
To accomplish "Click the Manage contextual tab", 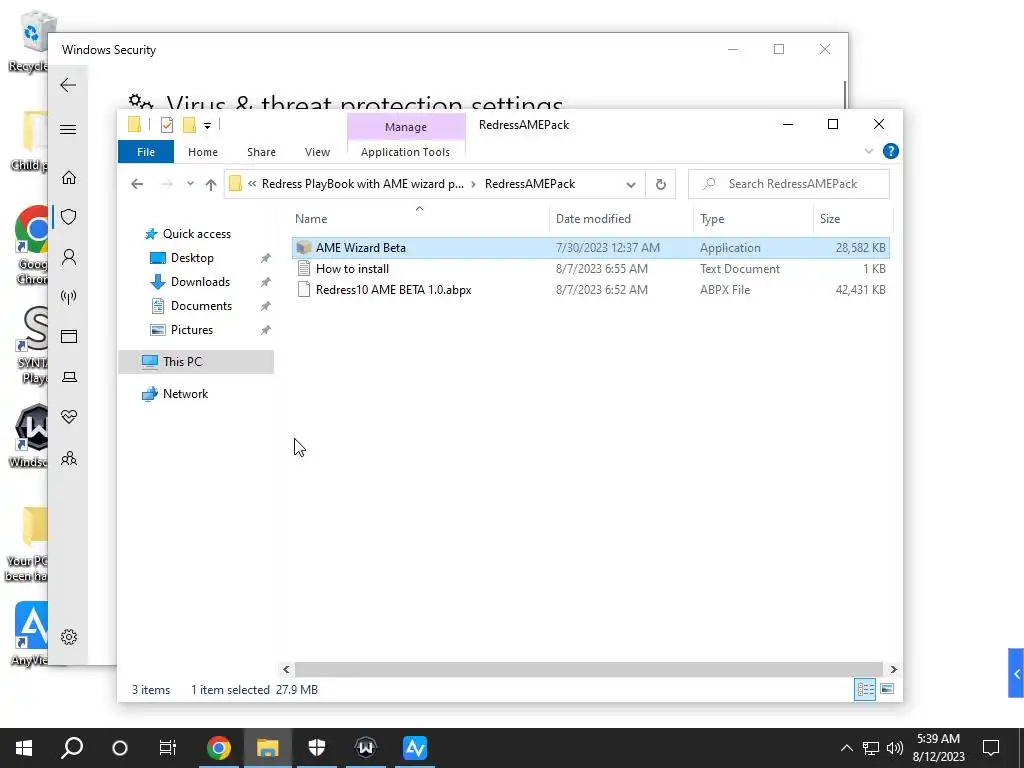I will (x=406, y=127).
